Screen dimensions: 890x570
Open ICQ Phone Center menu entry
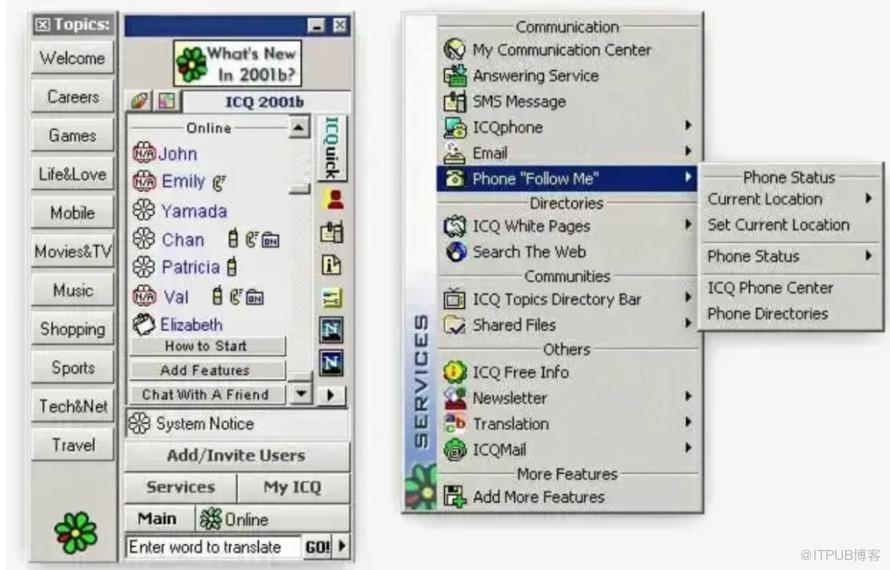(770, 288)
